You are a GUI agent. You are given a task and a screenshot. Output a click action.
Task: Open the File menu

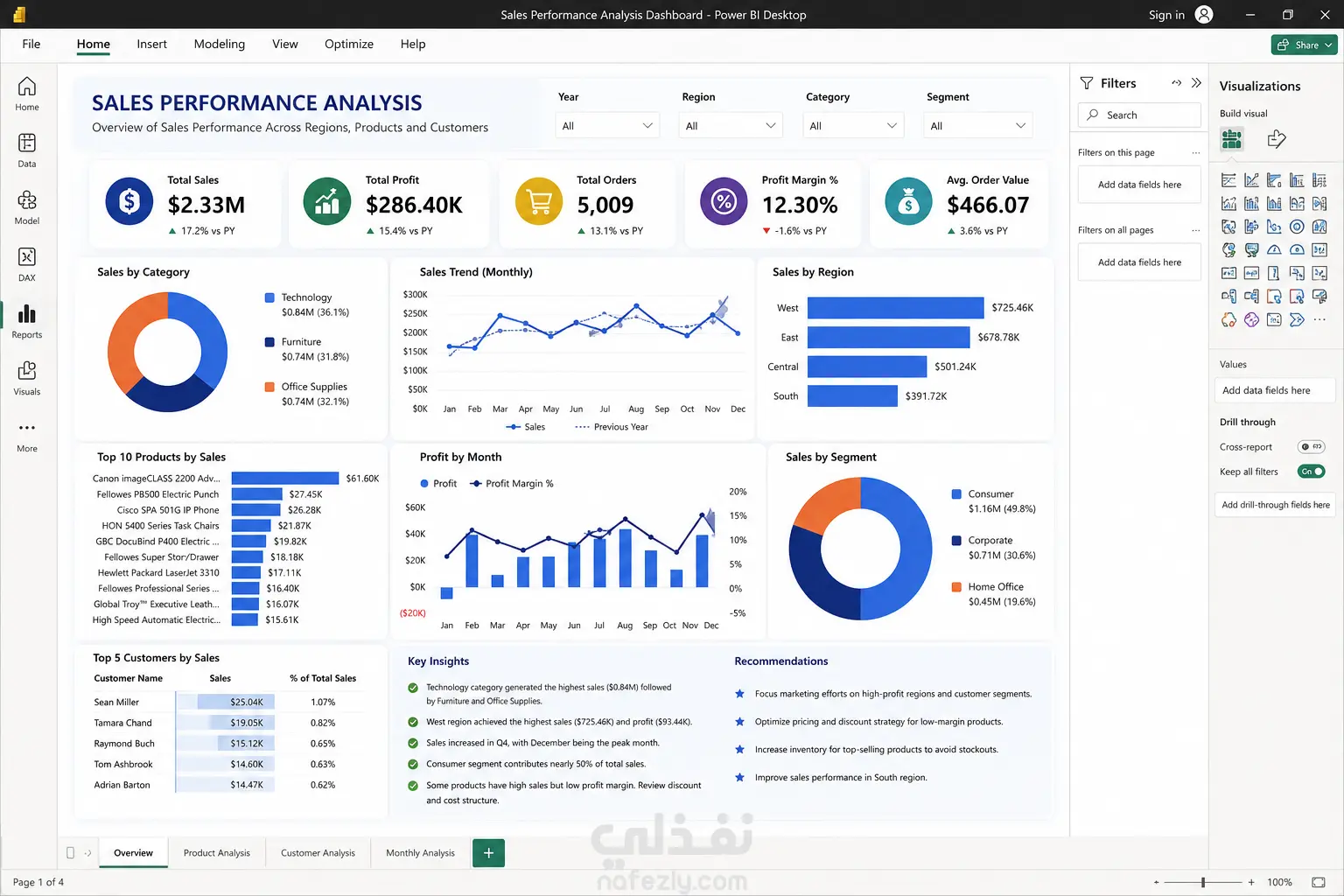coord(31,44)
